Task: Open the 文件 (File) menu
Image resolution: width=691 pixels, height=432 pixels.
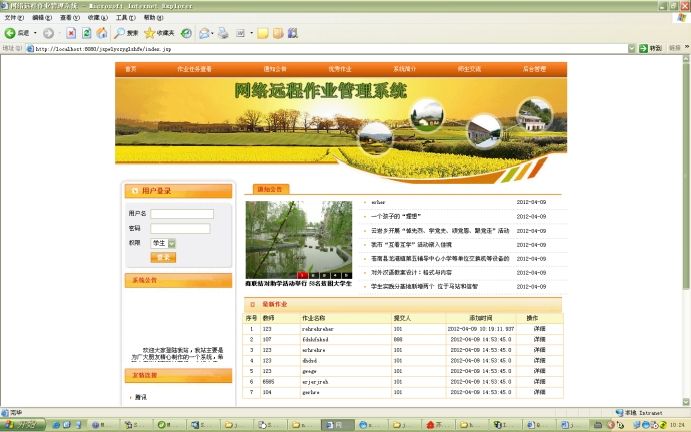Action: tap(14, 18)
